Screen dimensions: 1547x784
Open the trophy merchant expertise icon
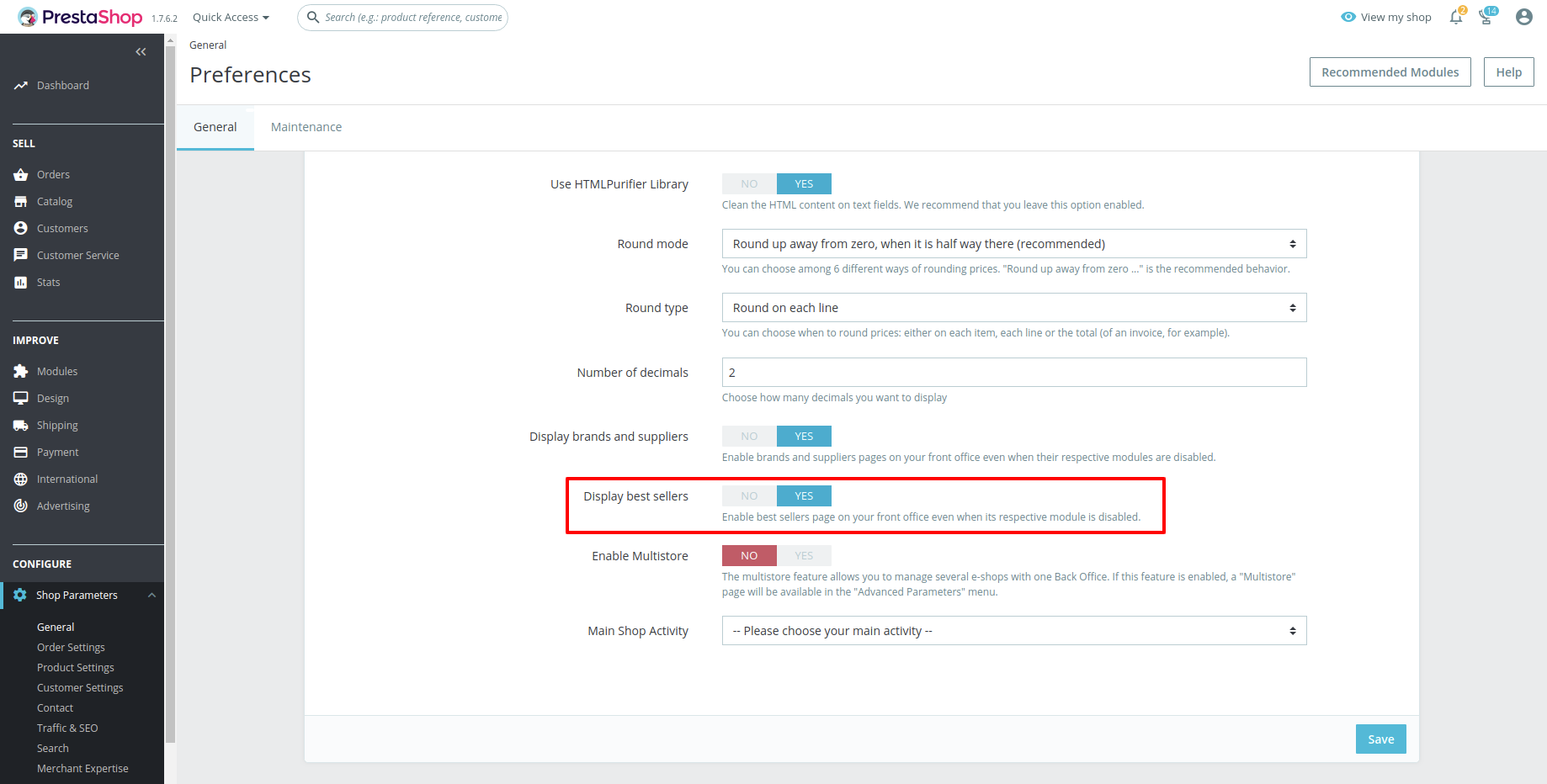(1486, 17)
